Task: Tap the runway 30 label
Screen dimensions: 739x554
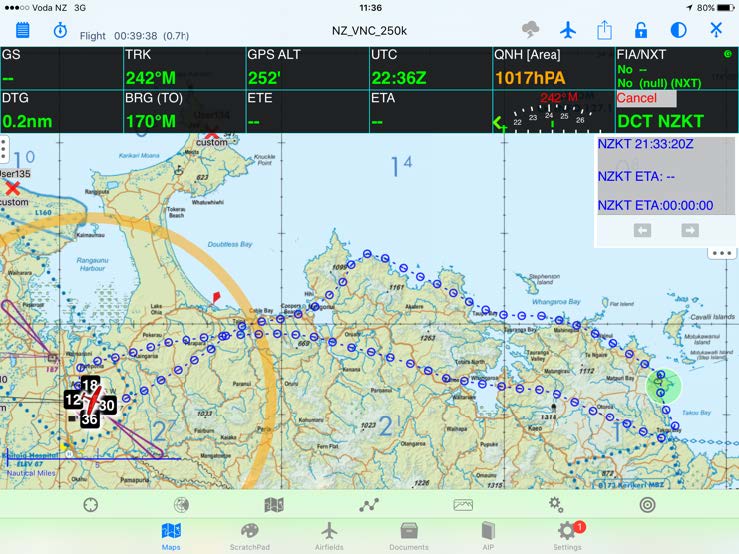Action: (107, 405)
